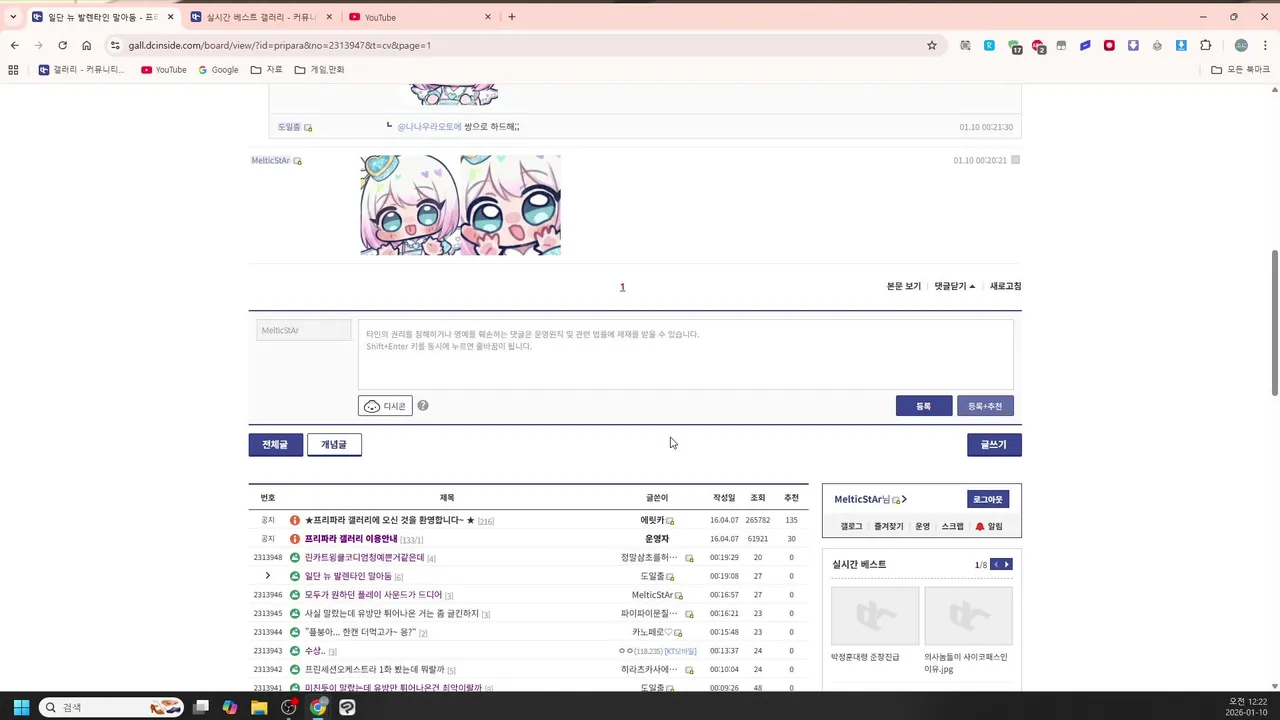Open MelticStAr profile arrow in sidebar
The image size is (1280, 720).
[903, 499]
